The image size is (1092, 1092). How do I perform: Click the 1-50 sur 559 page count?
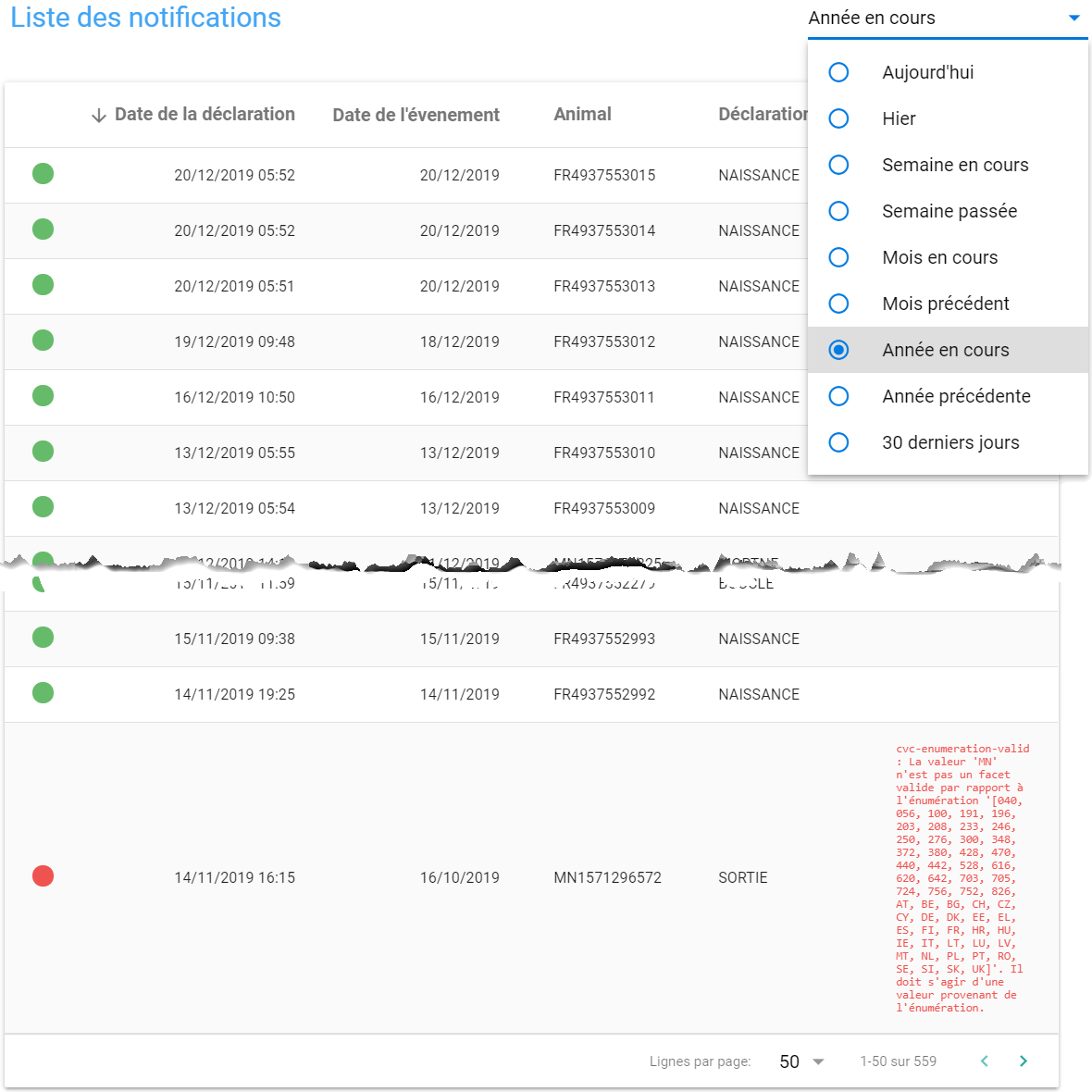[899, 1061]
